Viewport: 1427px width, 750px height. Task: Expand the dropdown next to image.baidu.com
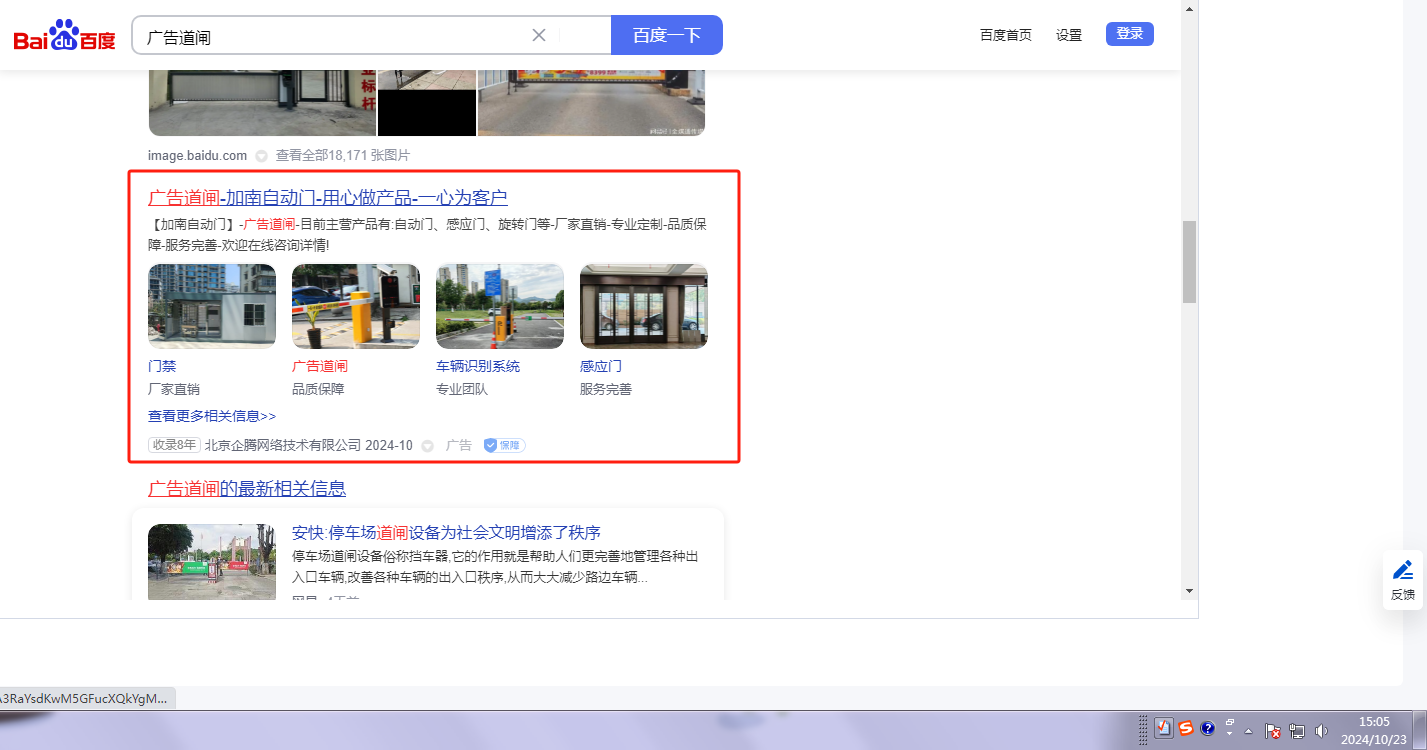coord(261,156)
